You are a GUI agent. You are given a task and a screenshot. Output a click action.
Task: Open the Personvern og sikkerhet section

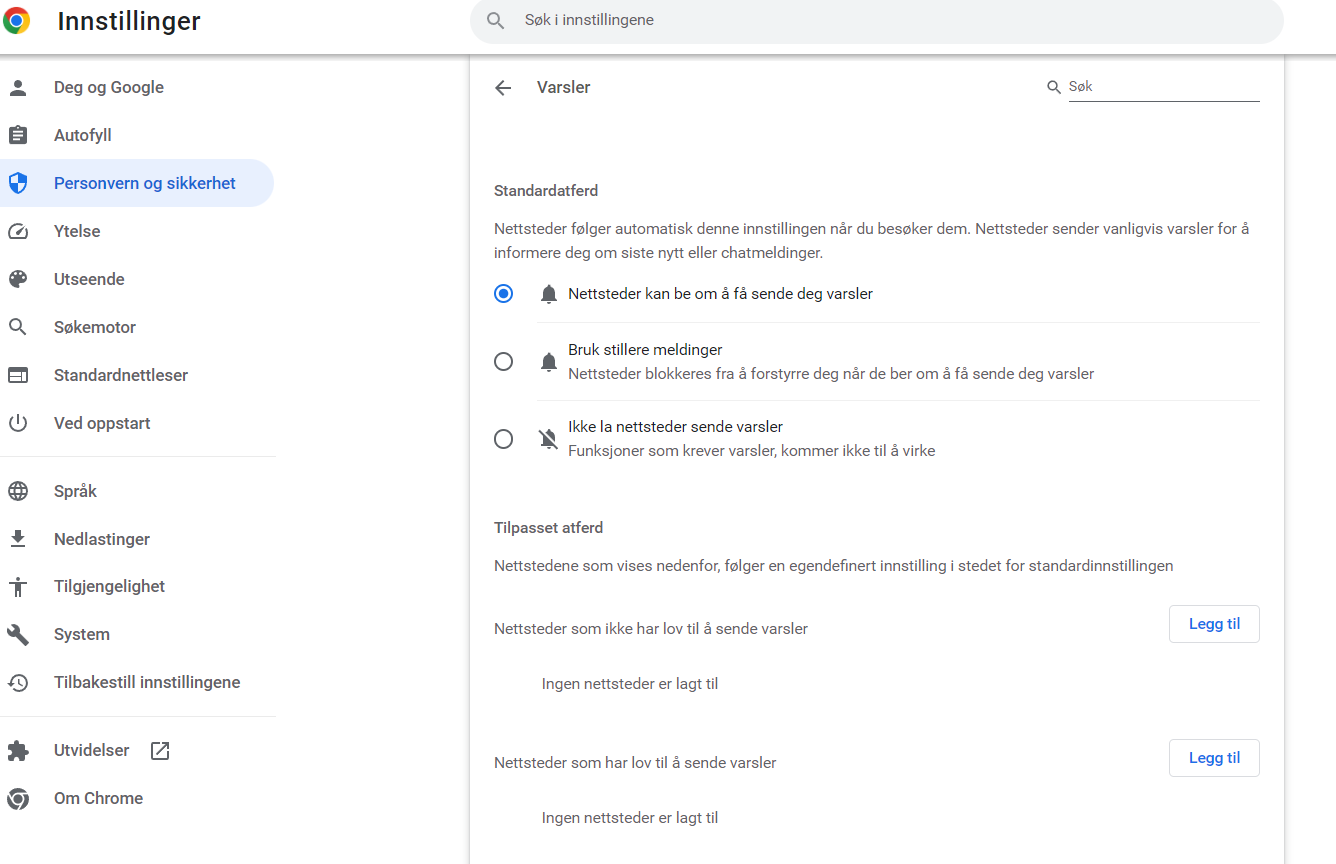point(144,183)
